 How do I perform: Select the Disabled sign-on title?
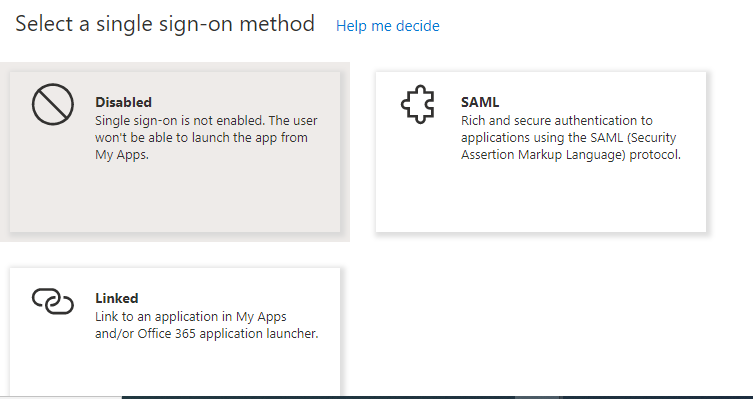[123, 102]
